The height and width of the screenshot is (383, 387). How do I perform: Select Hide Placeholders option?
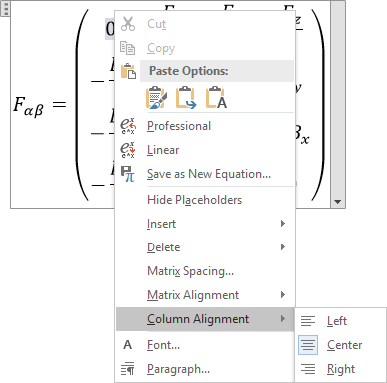tap(205, 200)
